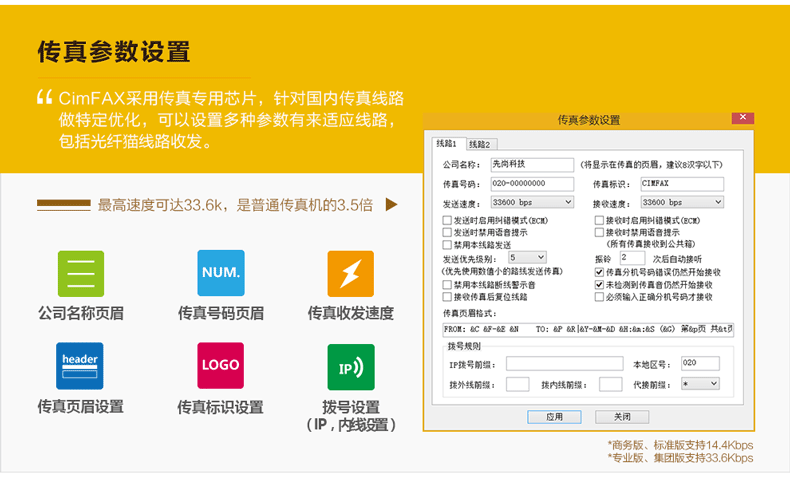Open the 接收速度 dropdown
Image resolution: width=790 pixels, height=477 pixels.
point(682,202)
